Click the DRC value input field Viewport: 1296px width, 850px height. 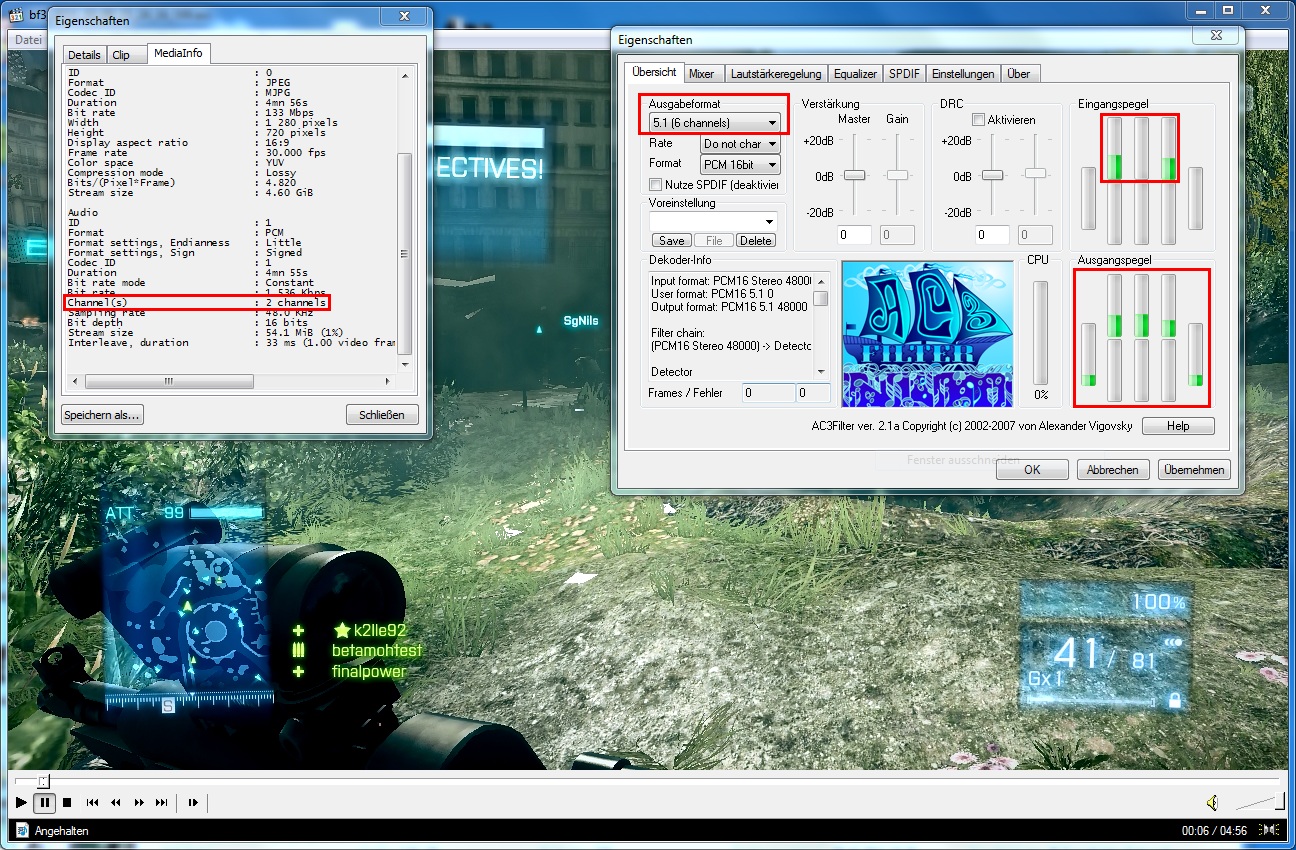pos(993,235)
